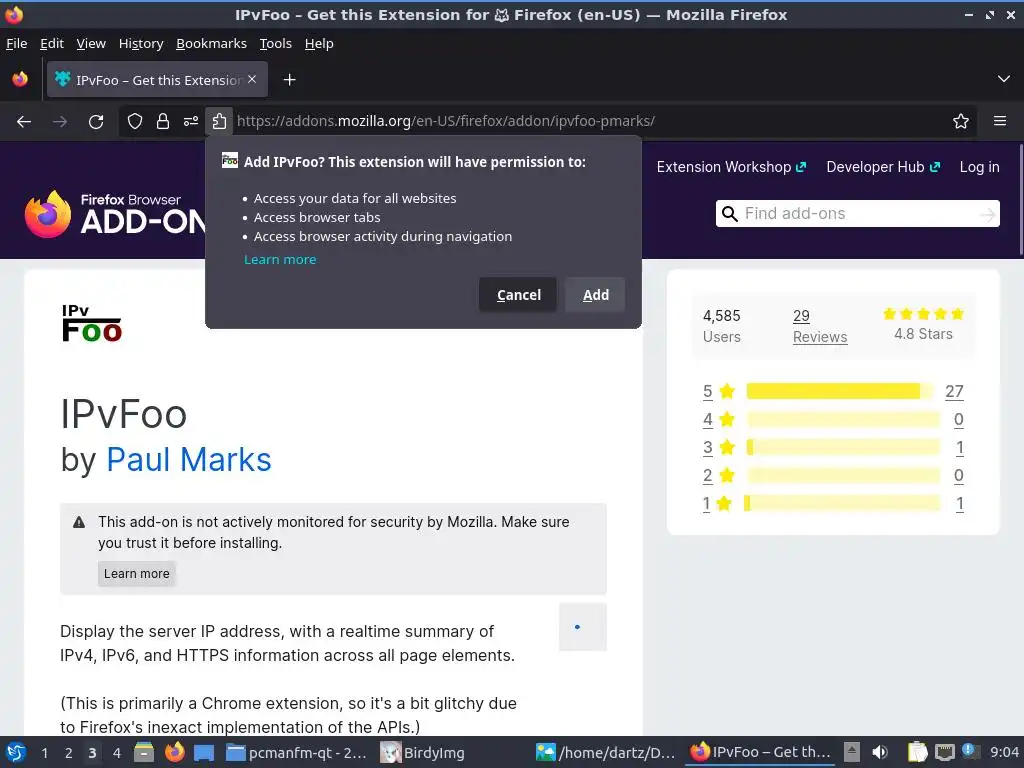The height and width of the screenshot is (768, 1024).
Task: Click extension puzzle icon in address bar
Action: pyautogui.click(x=219, y=121)
